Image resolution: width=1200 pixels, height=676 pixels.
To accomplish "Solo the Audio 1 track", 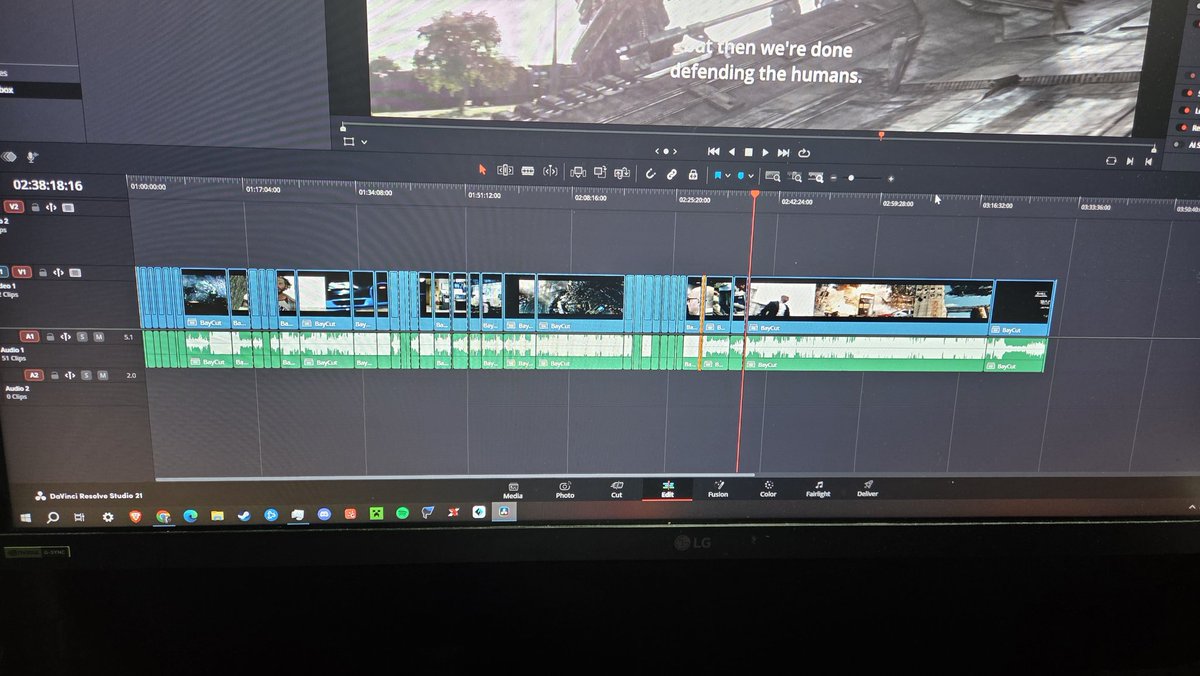I will tap(82, 337).
